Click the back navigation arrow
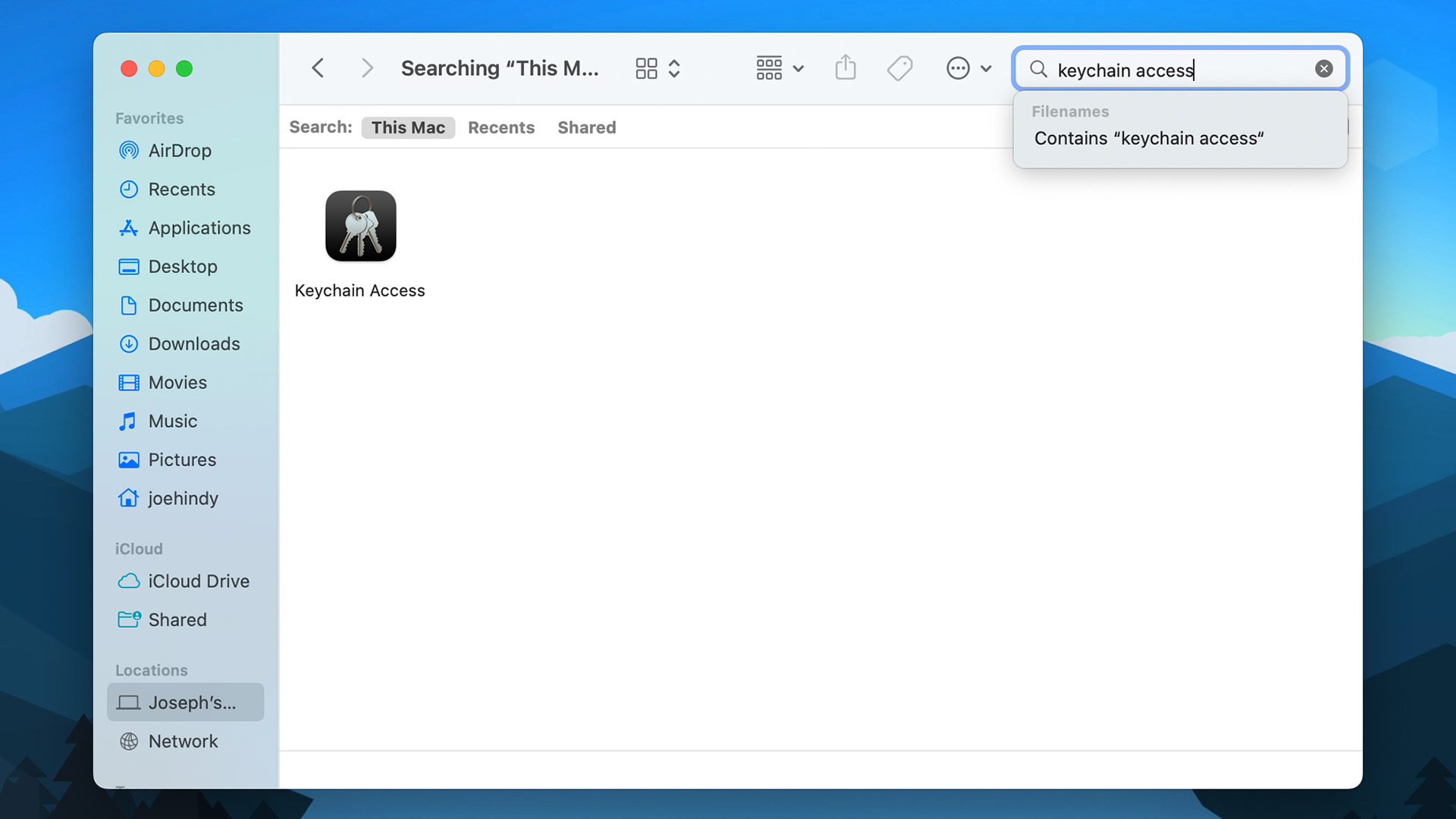Screen dimensions: 1456x819 coord(318,67)
